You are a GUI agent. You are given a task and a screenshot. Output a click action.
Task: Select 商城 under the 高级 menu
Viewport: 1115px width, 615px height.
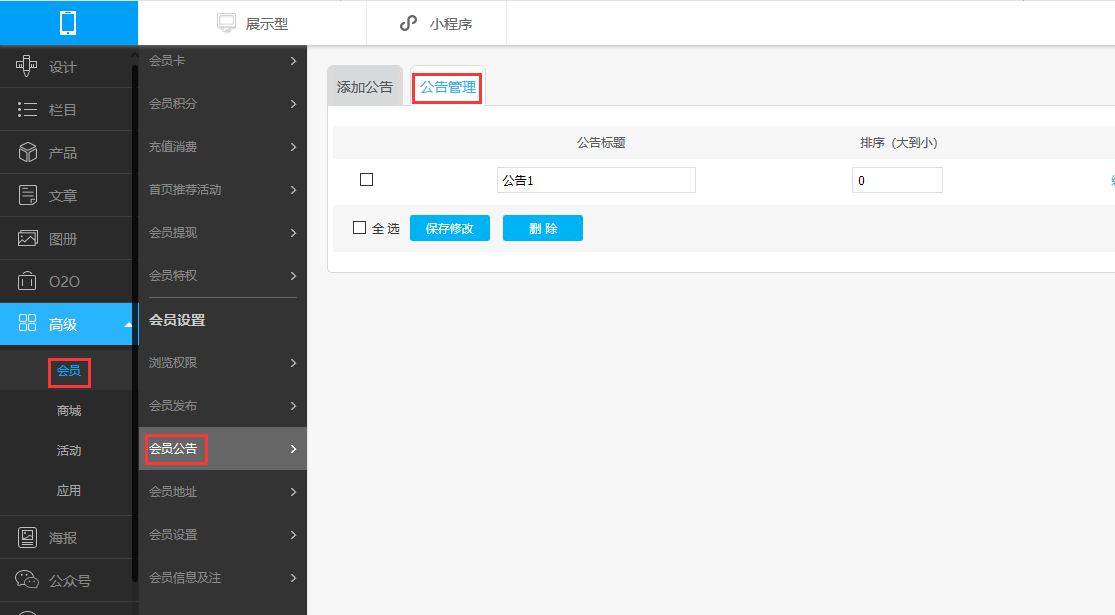[x=69, y=411]
